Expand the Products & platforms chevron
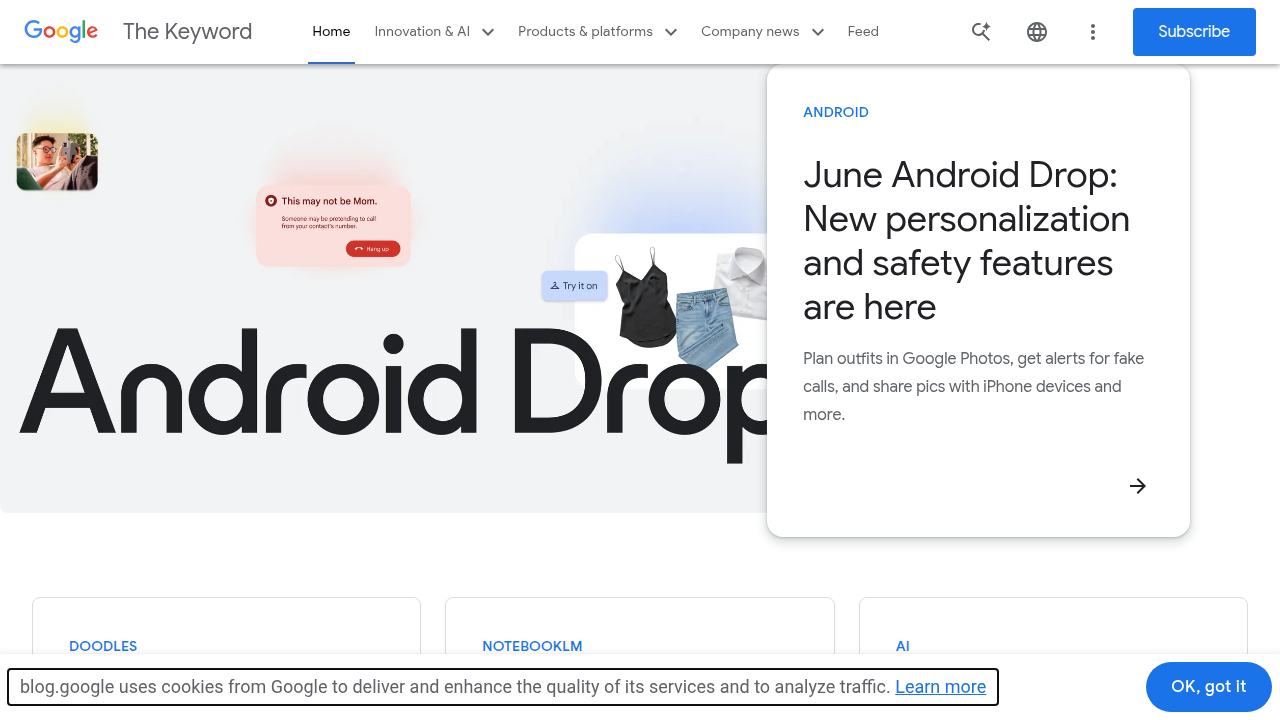Screen dimensions: 1280x720 671,32
